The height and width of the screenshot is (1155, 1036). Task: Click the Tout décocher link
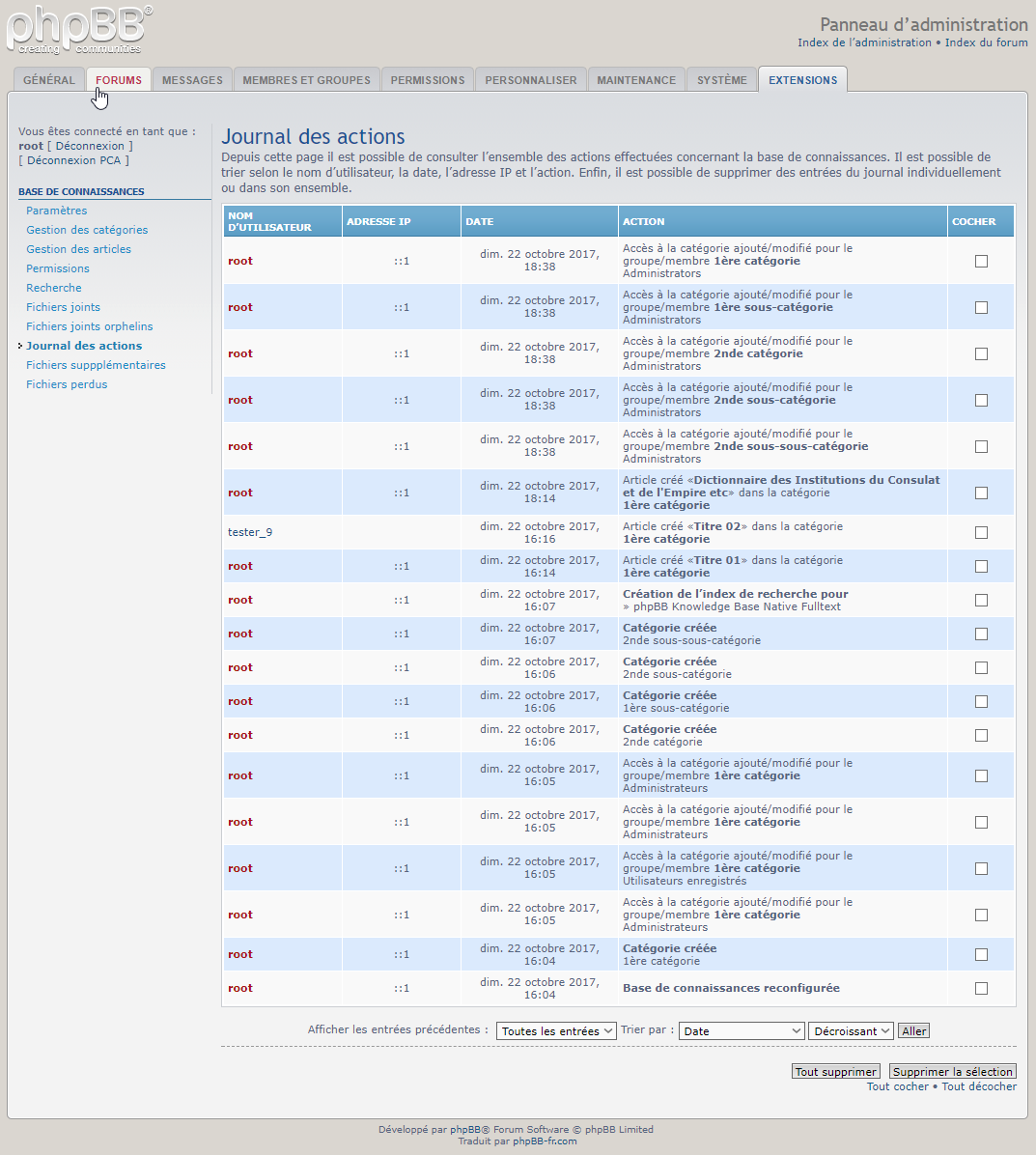[x=979, y=1086]
